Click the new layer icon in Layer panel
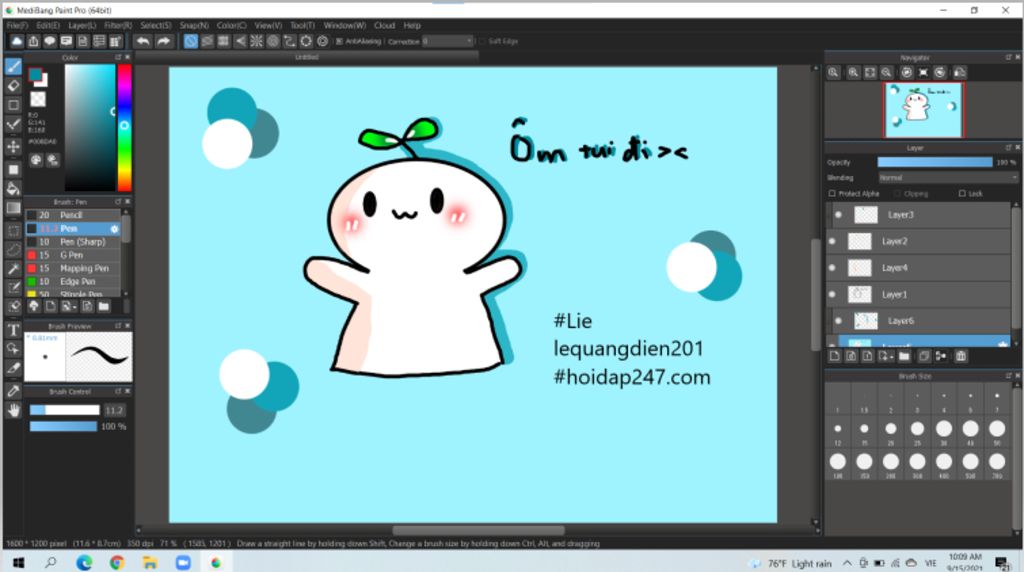 [835, 356]
